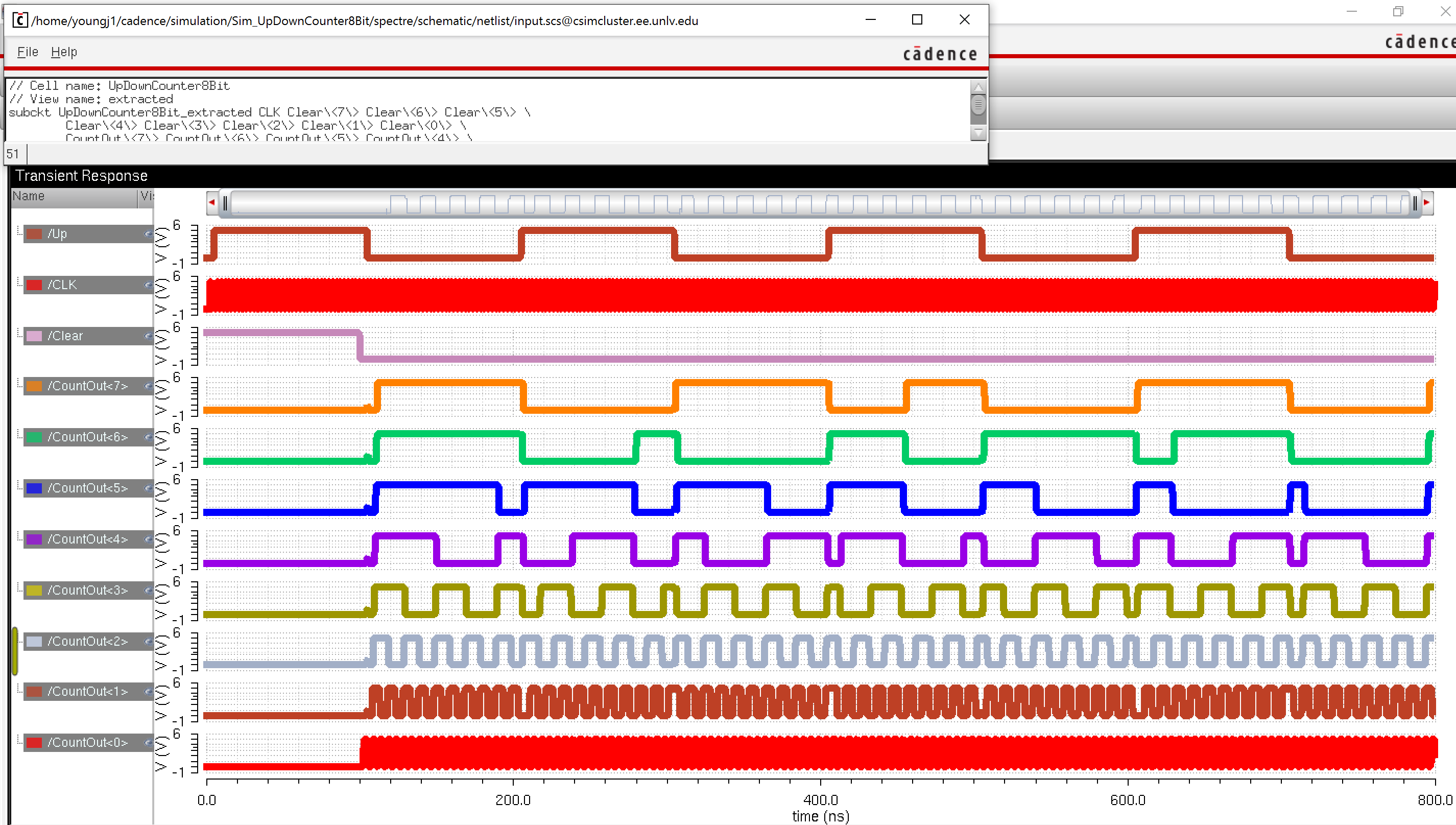Click the netlist window application icon
Viewport: 1456px width, 825px height.
tap(20, 20)
